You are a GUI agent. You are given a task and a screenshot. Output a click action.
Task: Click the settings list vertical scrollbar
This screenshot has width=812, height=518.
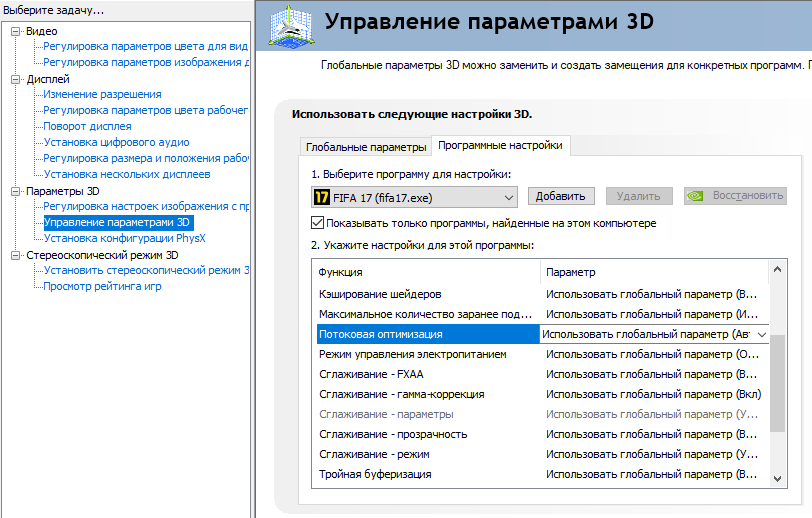pos(777,380)
